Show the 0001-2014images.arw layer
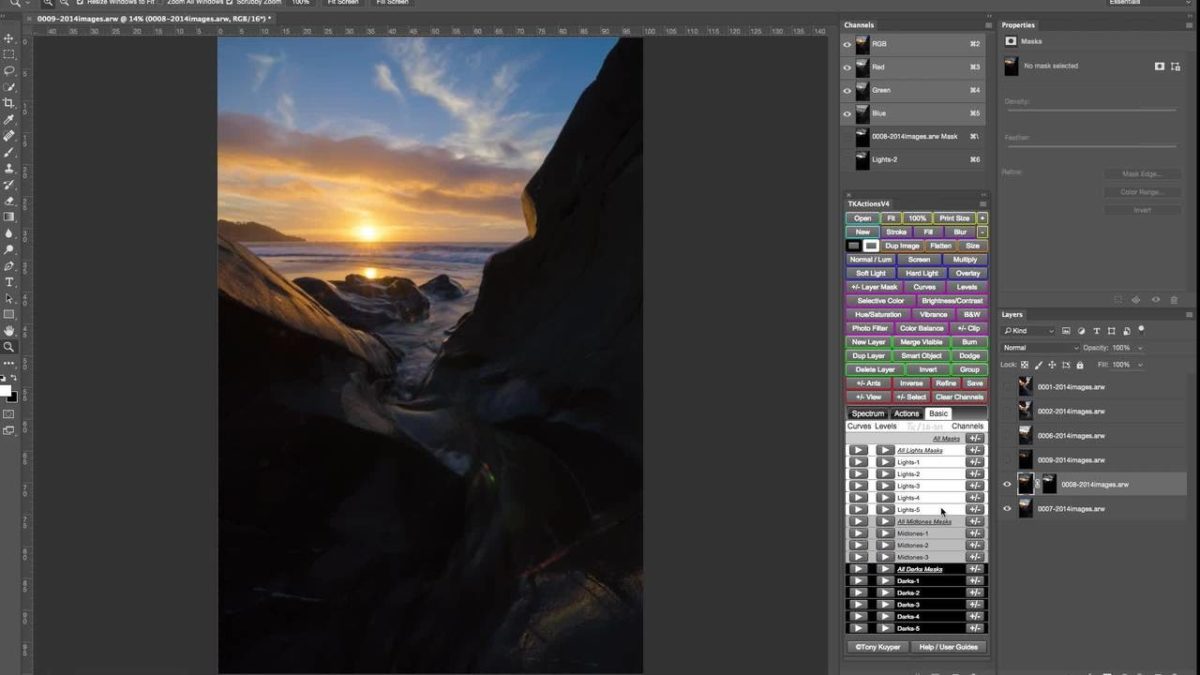Image resolution: width=1200 pixels, height=675 pixels. [1007, 387]
